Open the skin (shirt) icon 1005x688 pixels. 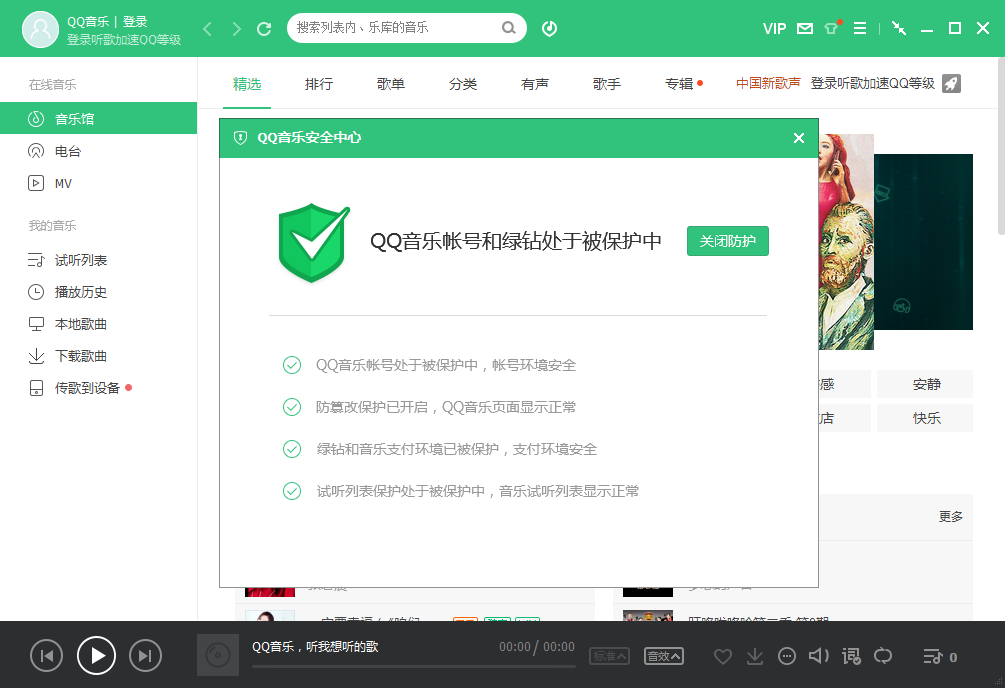tap(831, 28)
